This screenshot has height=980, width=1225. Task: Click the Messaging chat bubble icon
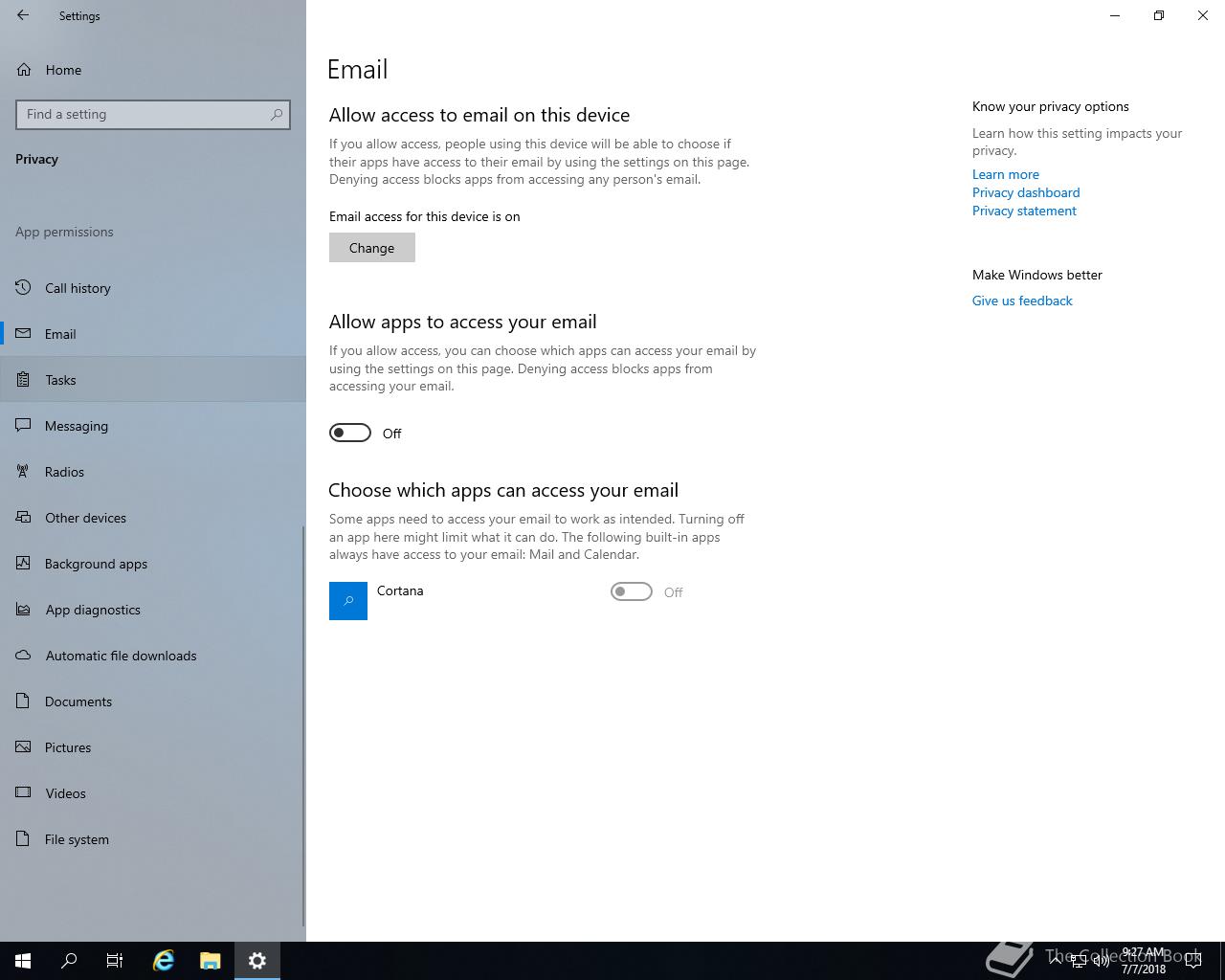pos(24,426)
